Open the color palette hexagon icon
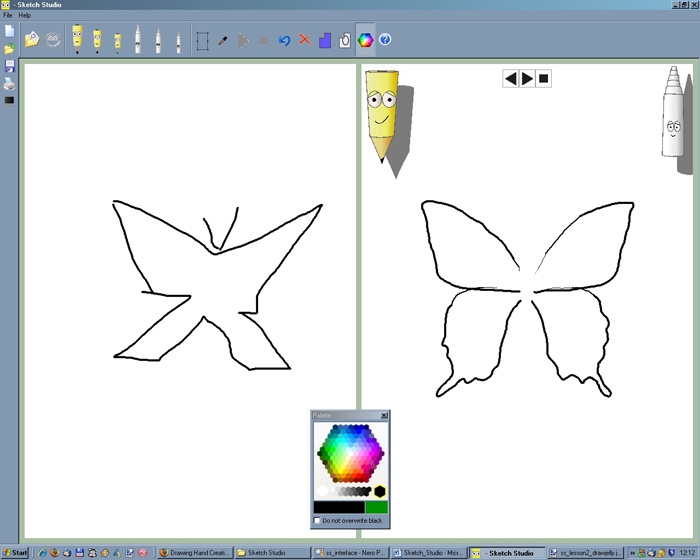700x560 pixels. point(365,40)
